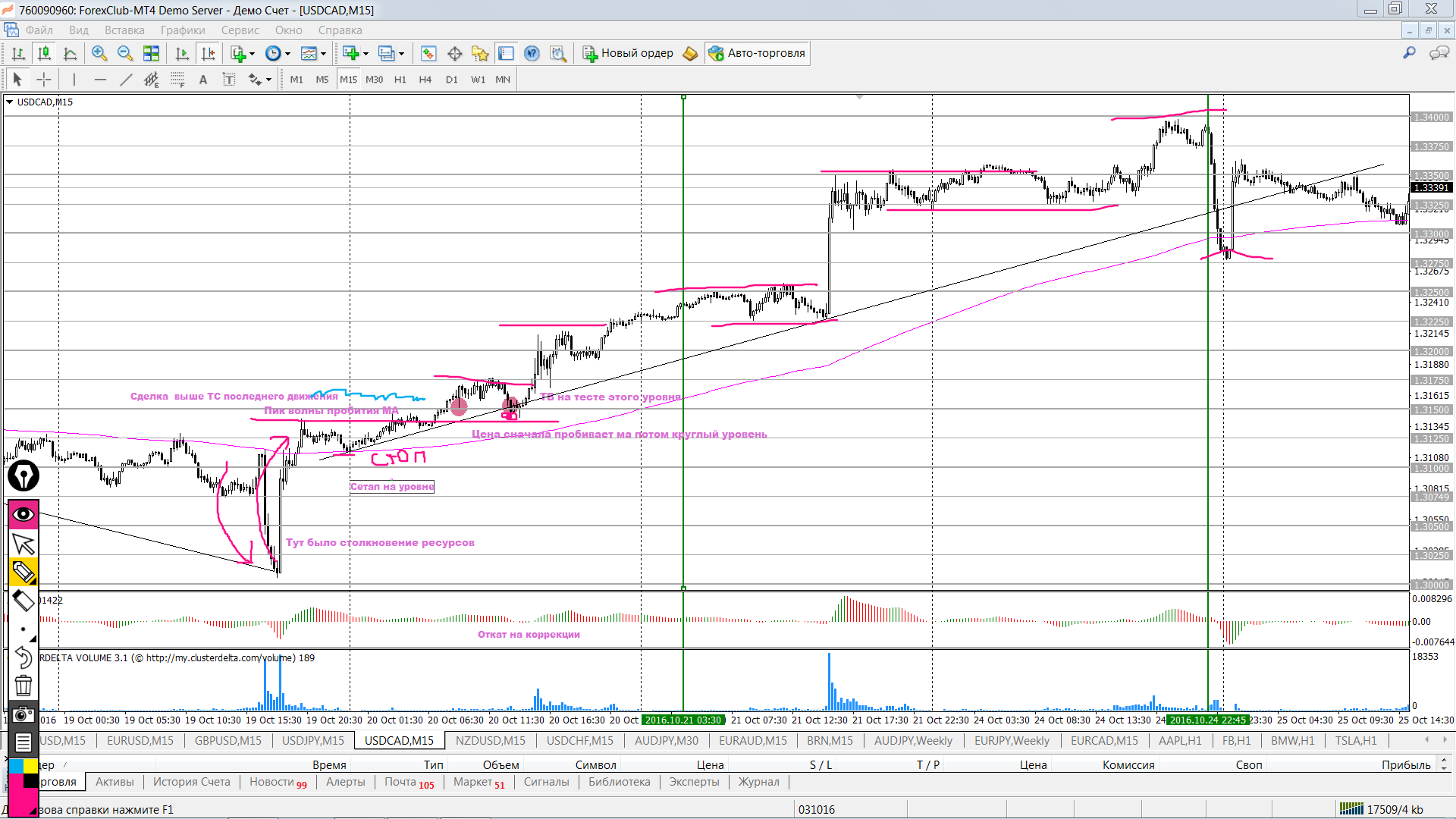This screenshot has height=819, width=1456.
Task: Sort by Прибыль column header
Action: [1405, 764]
